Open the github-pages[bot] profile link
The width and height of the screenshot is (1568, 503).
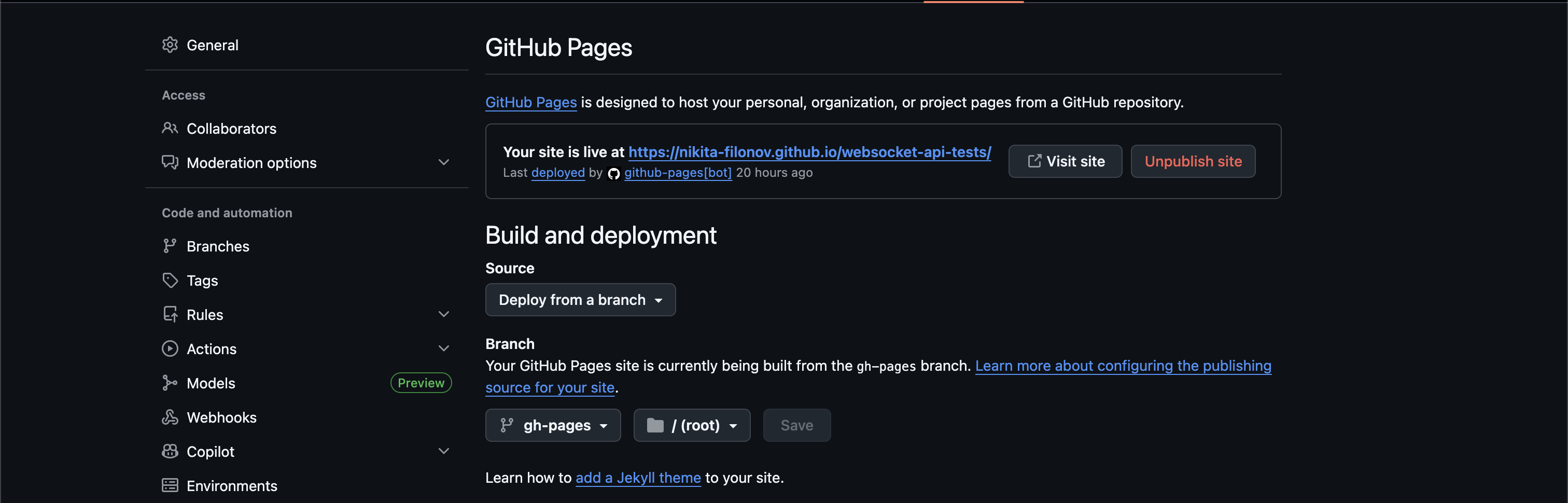pos(678,172)
